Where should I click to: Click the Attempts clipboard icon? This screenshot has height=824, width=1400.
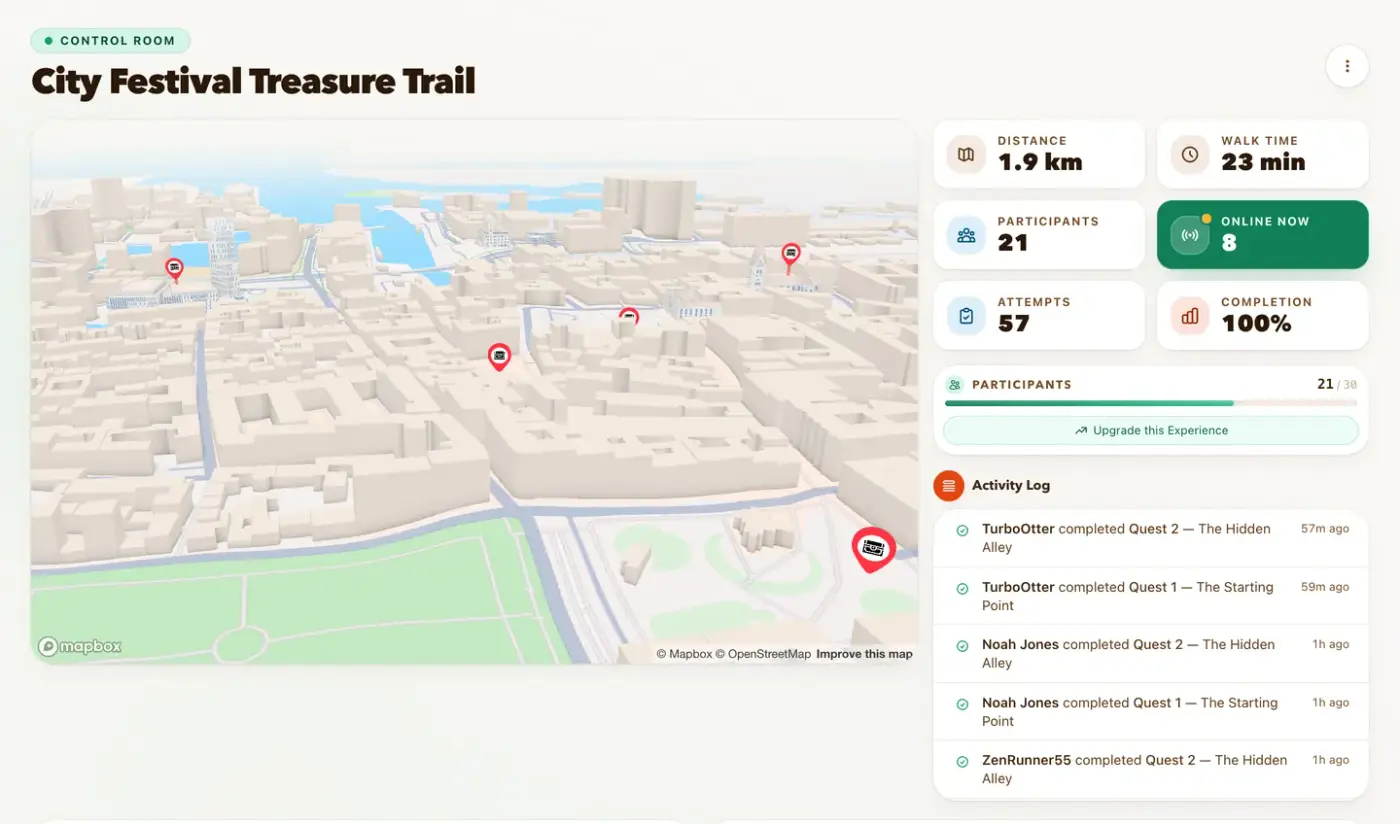tap(966, 316)
